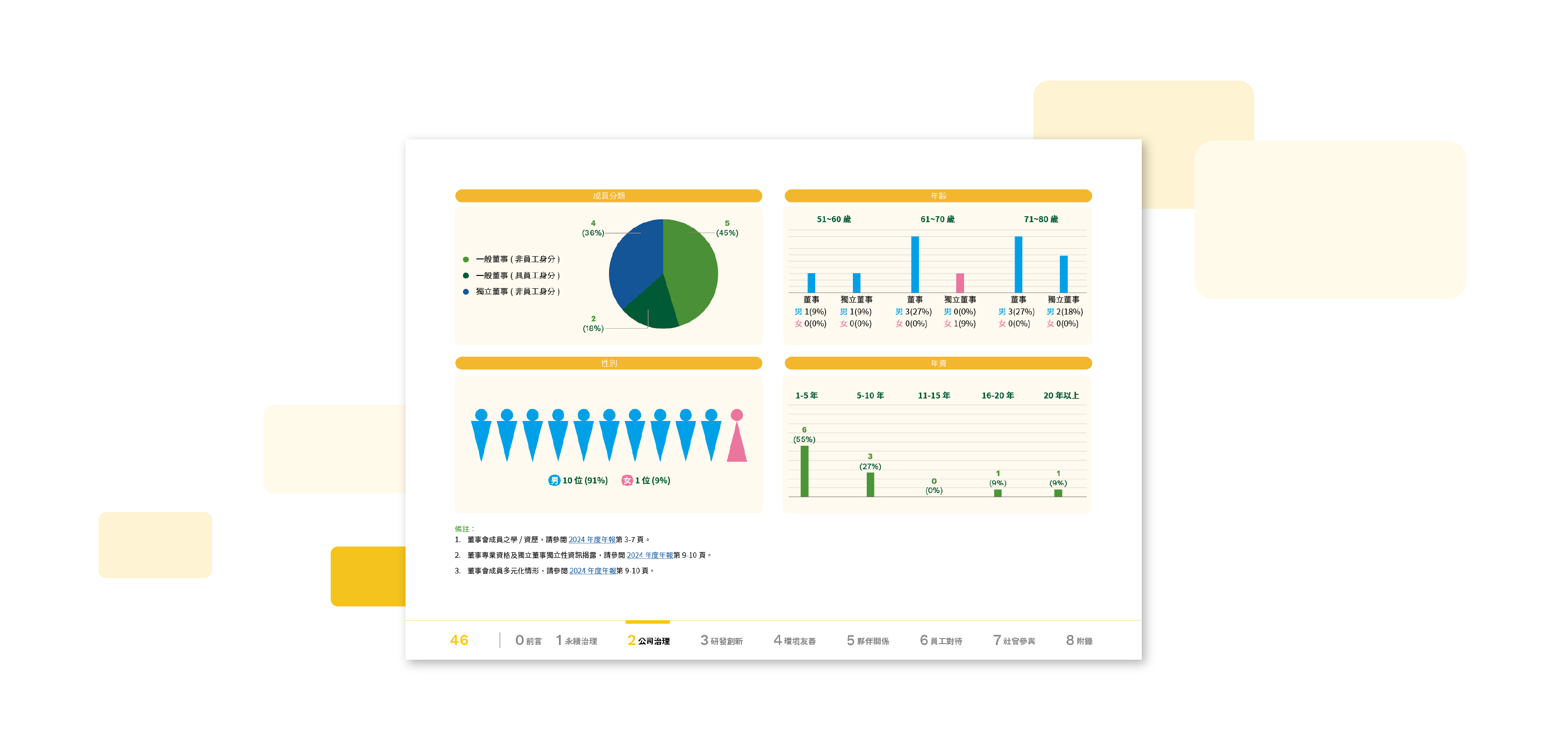This screenshot has height=729, width=1568.
Task: Go to 2 公司治理 tab
Action: coord(648,641)
